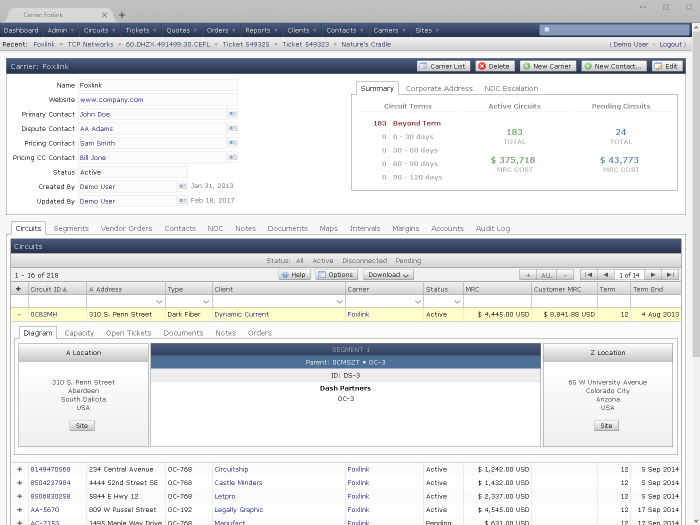The height and width of the screenshot is (525, 700).
Task: Go to next page of circuit results
Action: click(x=653, y=274)
